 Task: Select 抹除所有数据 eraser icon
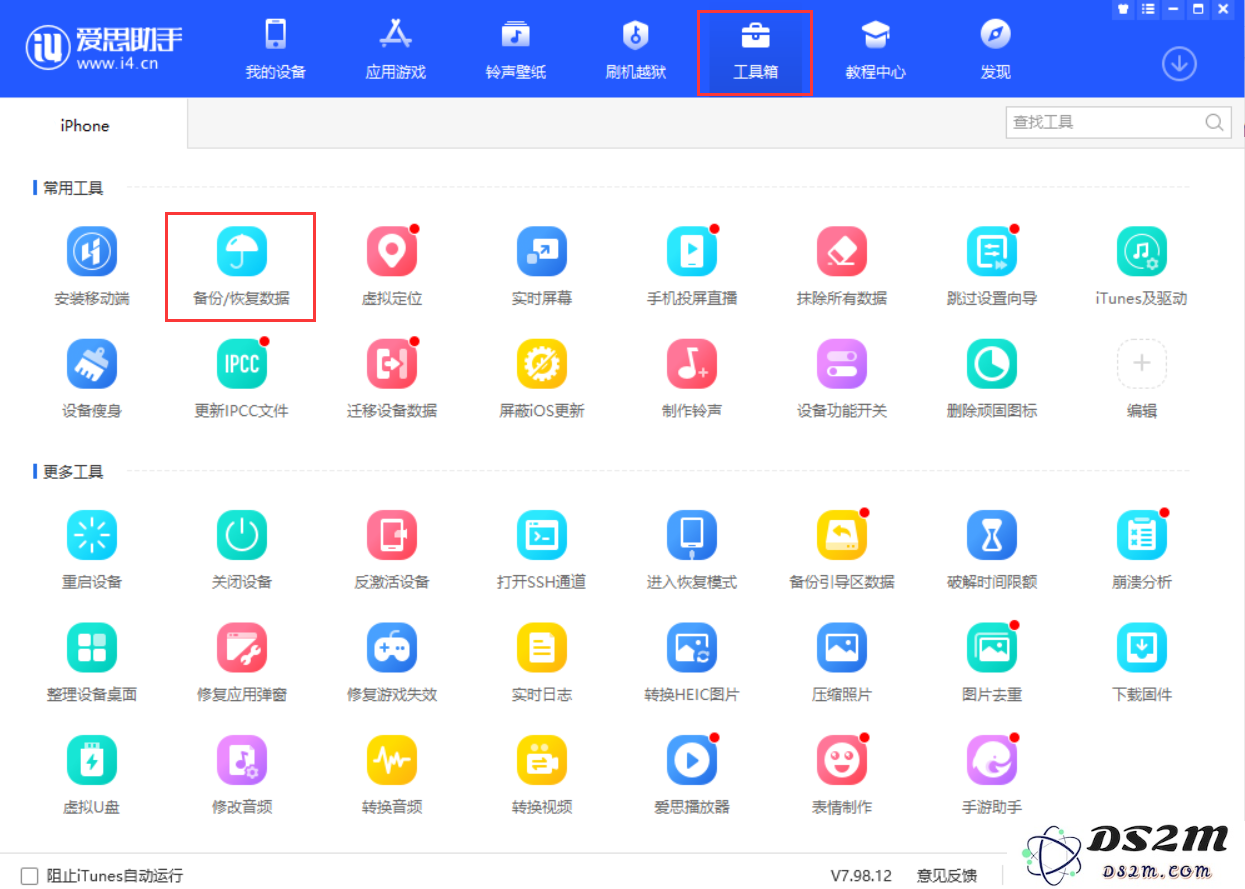pos(842,252)
